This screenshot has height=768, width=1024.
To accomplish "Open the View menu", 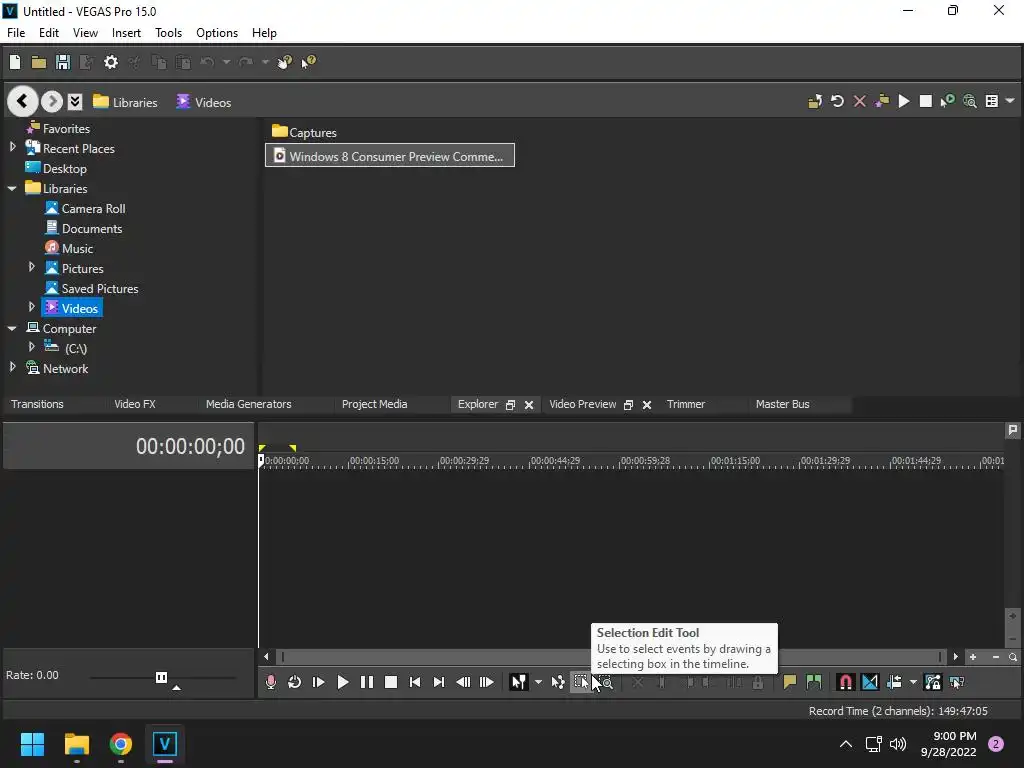I will (x=85, y=33).
